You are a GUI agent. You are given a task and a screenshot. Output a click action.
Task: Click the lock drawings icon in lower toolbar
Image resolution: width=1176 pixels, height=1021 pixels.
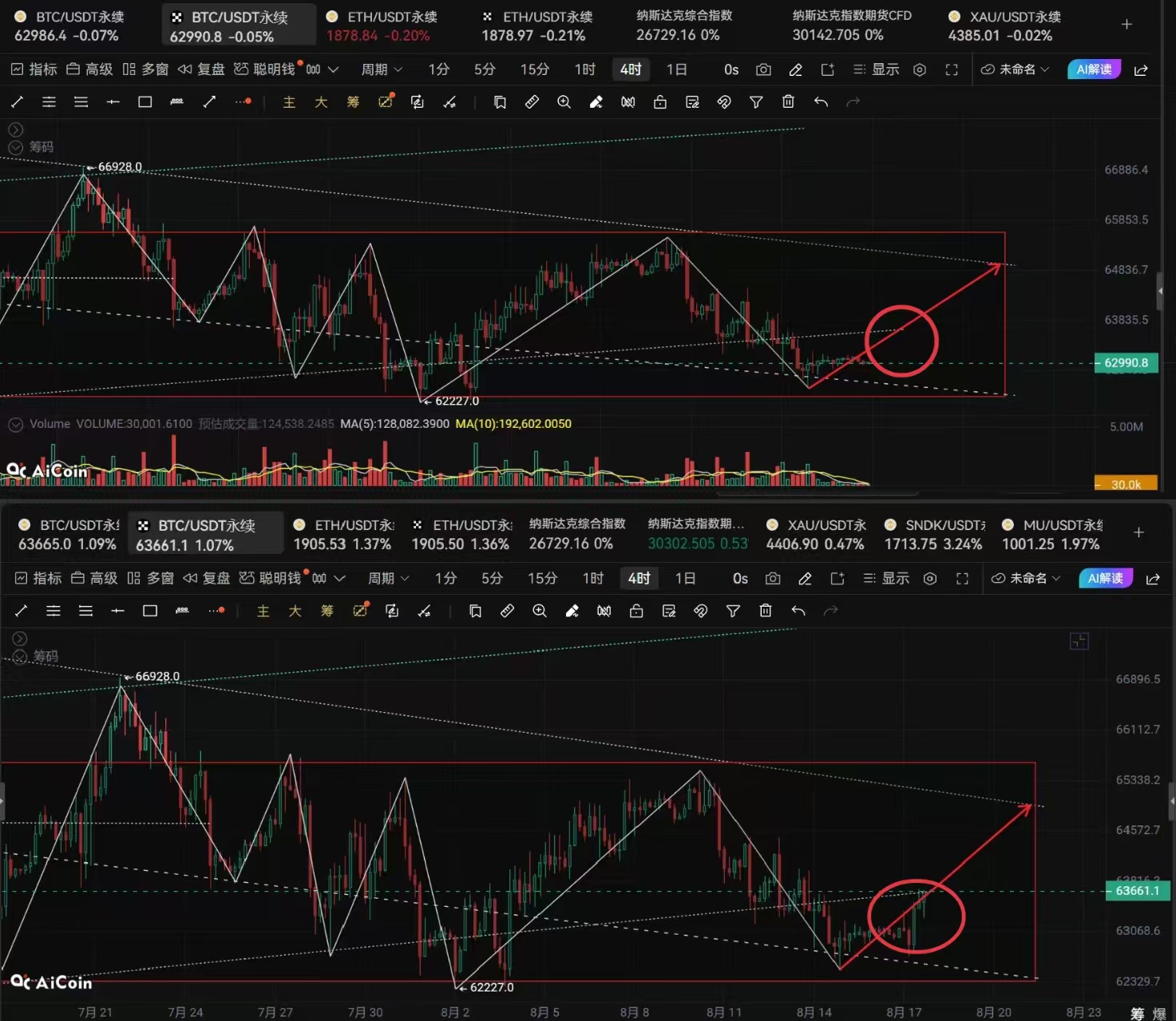636,611
